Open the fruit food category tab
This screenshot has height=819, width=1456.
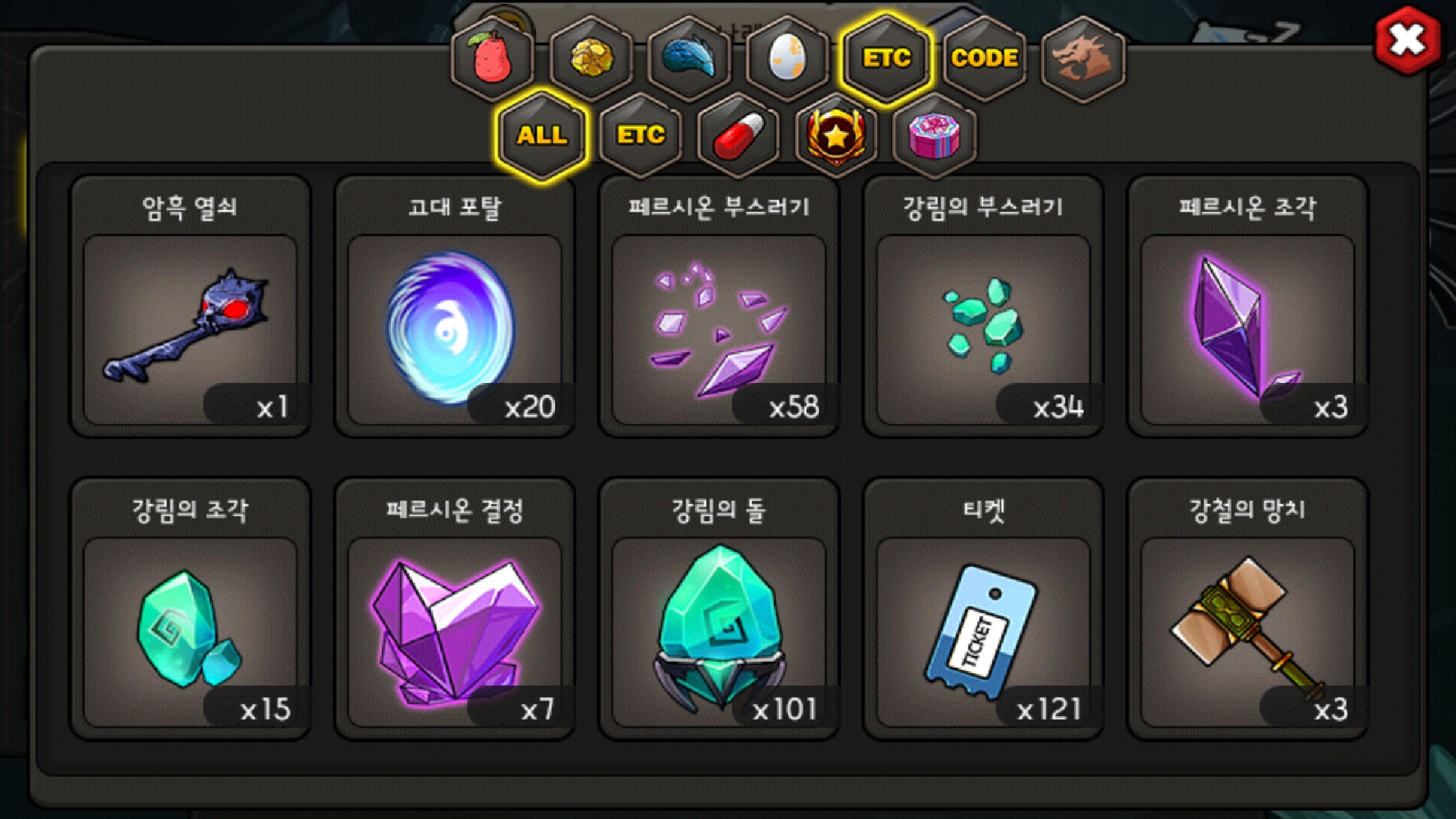(x=493, y=58)
